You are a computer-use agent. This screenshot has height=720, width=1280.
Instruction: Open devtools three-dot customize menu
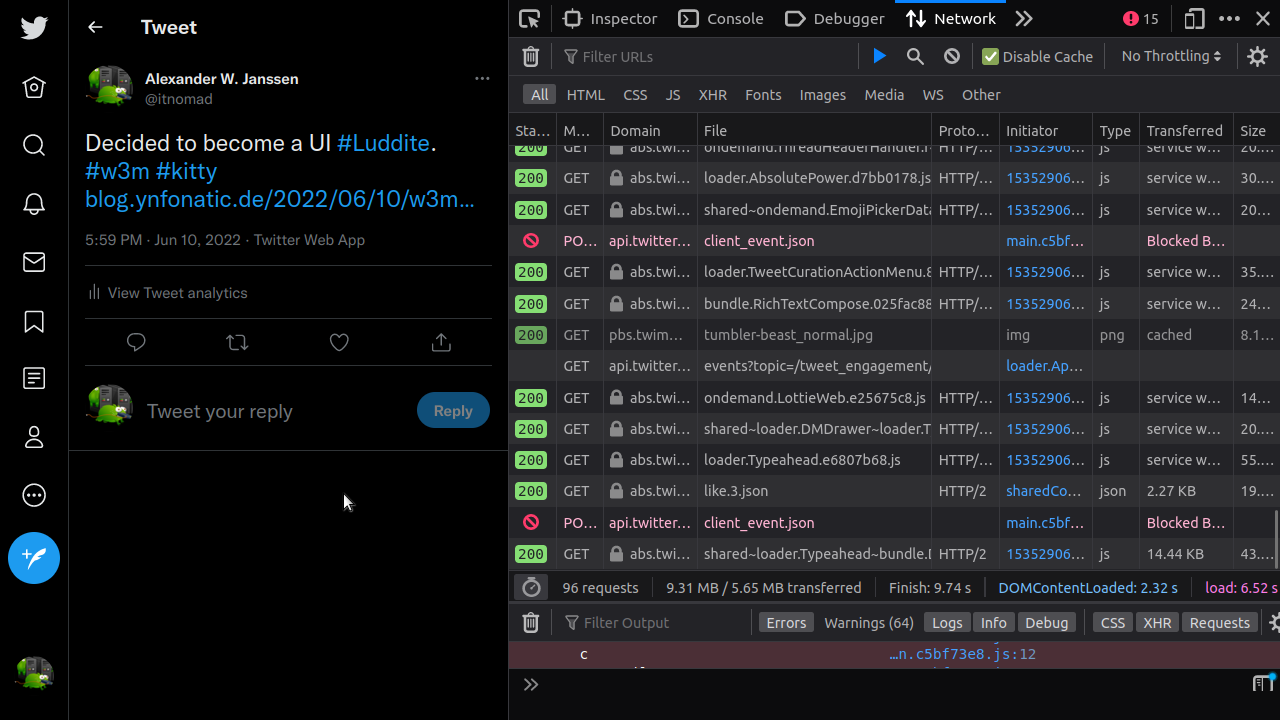(x=1230, y=18)
